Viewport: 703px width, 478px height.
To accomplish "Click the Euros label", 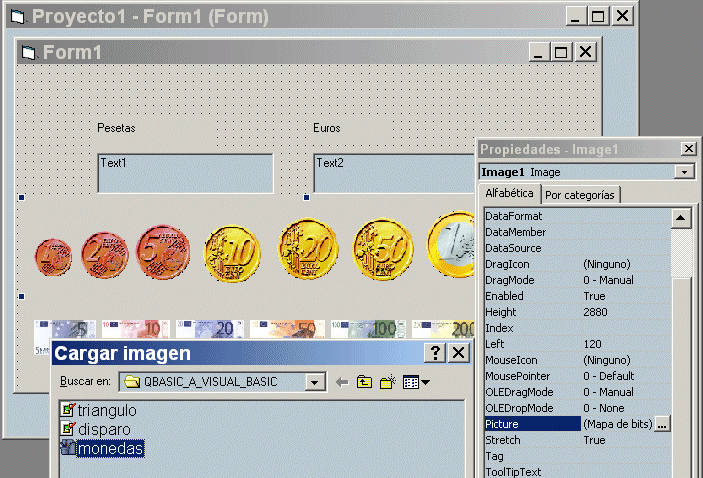I will pyautogui.click(x=326, y=128).
